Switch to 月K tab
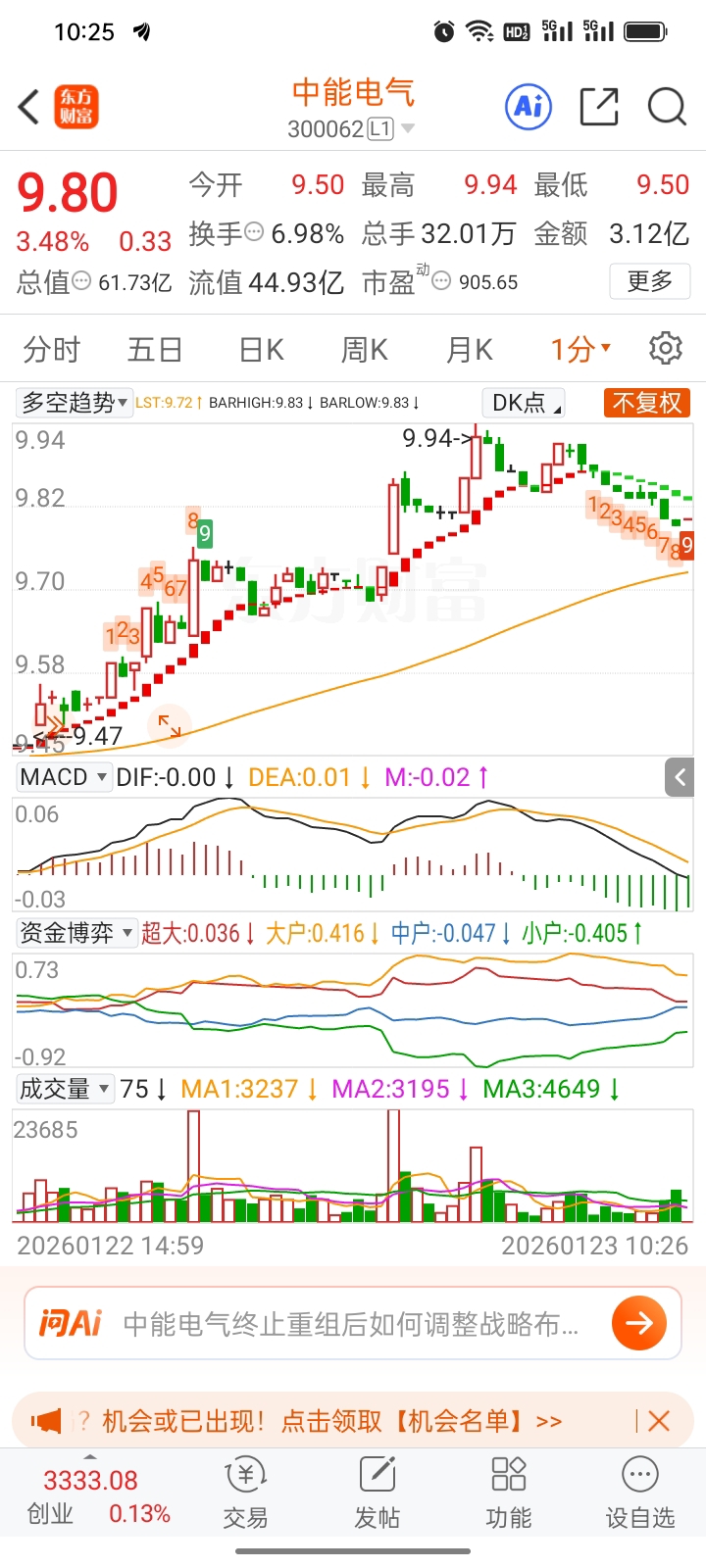The width and height of the screenshot is (706, 1568). pos(469,349)
